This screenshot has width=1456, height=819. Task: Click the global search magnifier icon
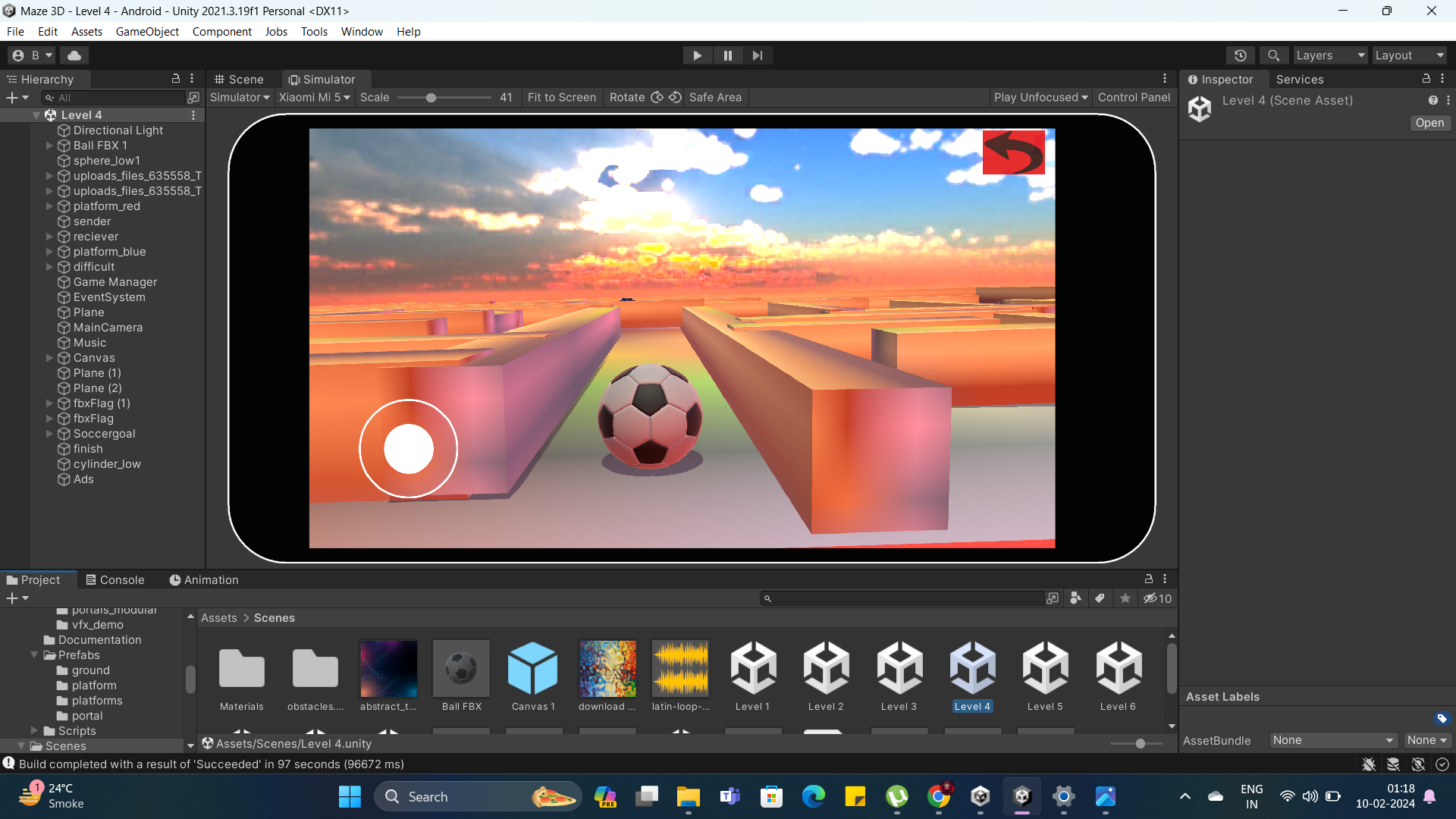click(1273, 55)
